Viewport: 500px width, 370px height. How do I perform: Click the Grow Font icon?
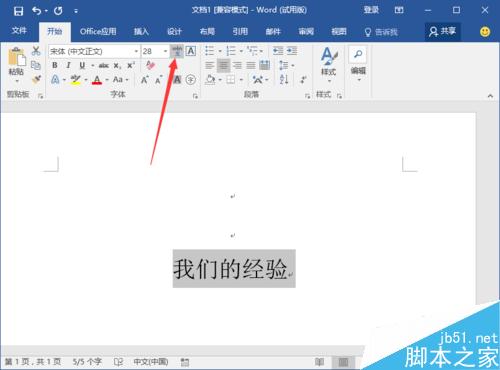point(144,80)
